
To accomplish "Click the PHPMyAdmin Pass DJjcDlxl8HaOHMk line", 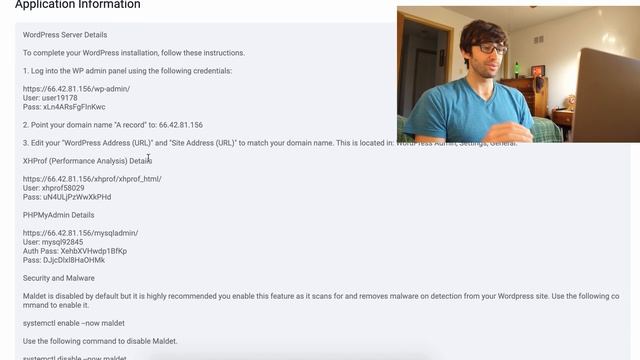I will [x=64, y=260].
